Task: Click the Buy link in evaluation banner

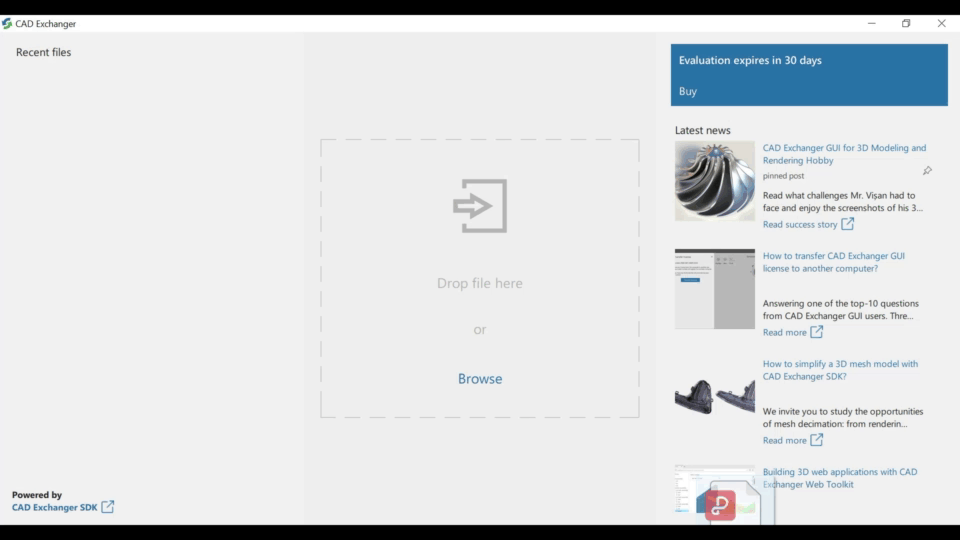Action: [x=688, y=91]
